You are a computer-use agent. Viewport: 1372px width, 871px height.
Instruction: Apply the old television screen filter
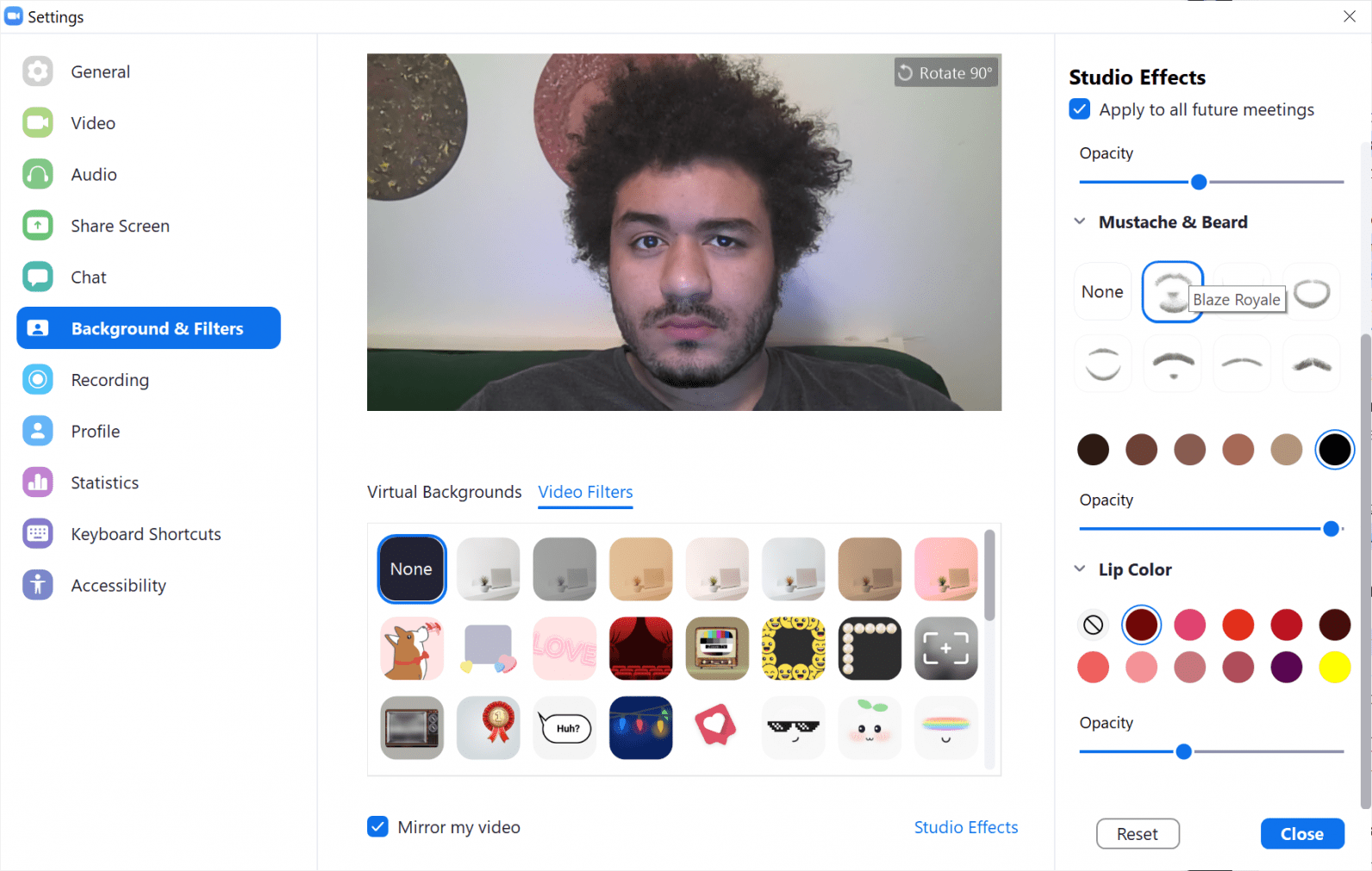click(412, 728)
